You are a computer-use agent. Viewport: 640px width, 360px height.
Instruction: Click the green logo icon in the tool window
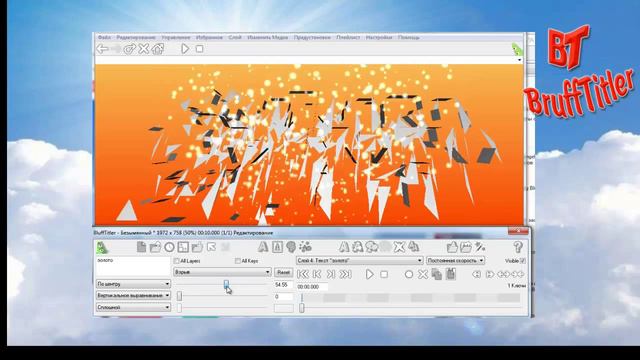(102, 247)
